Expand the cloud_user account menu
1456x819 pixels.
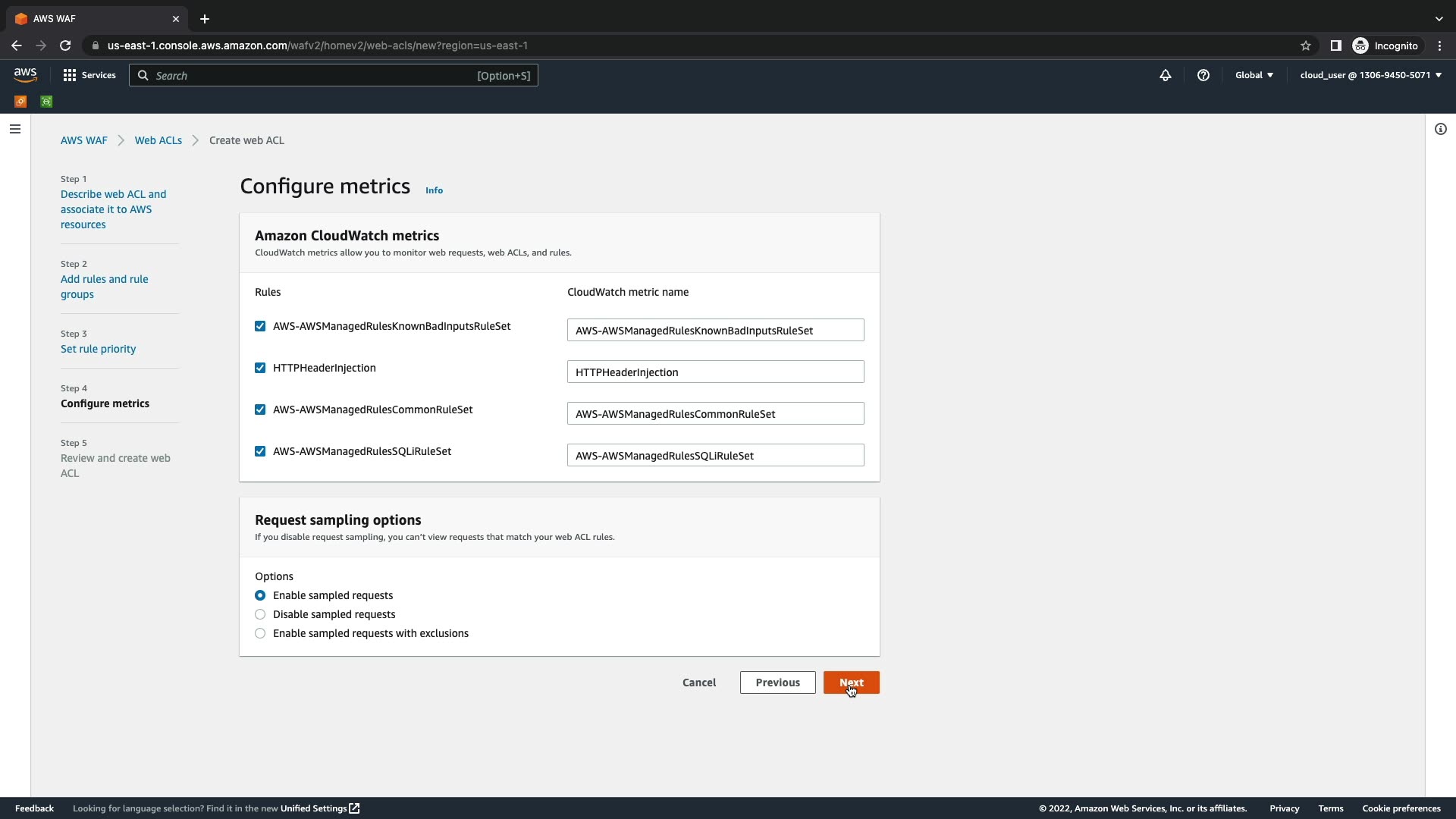tap(1370, 75)
